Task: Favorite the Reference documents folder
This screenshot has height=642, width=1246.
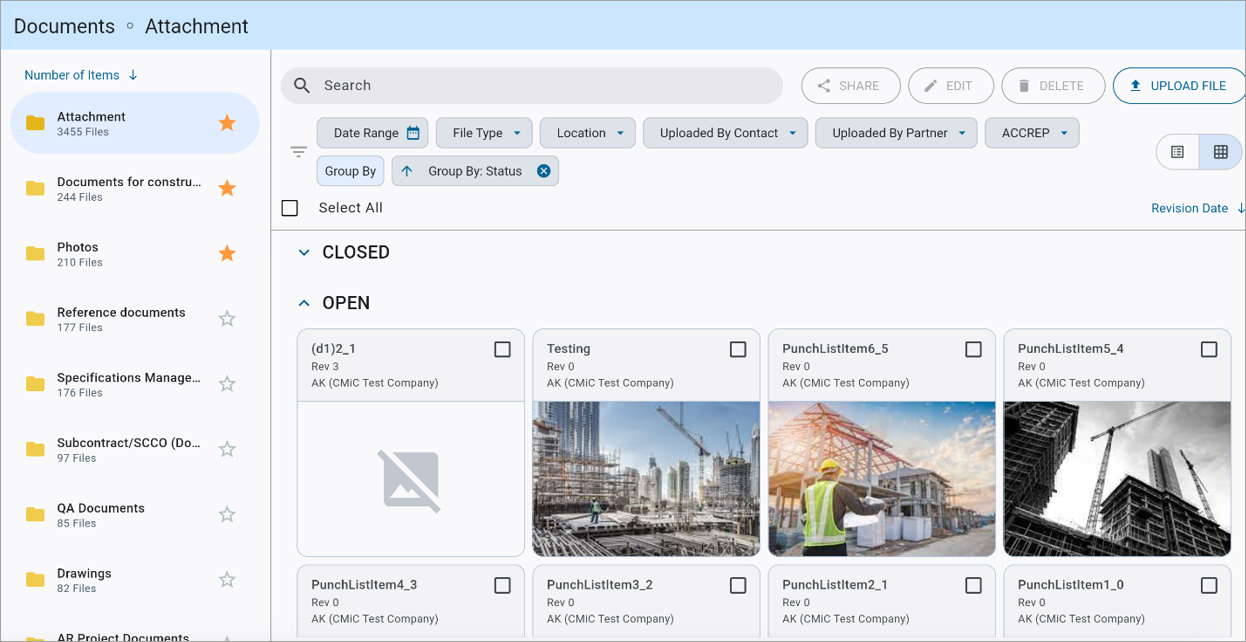Action: click(x=227, y=319)
